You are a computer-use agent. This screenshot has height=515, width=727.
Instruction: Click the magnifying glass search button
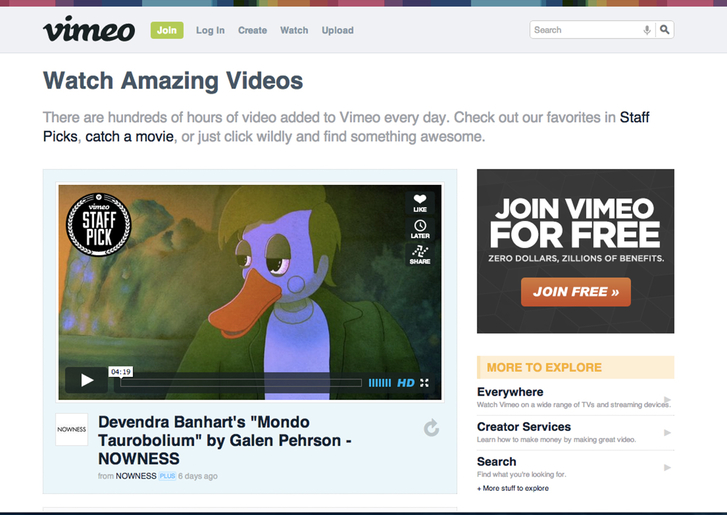pyautogui.click(x=665, y=30)
